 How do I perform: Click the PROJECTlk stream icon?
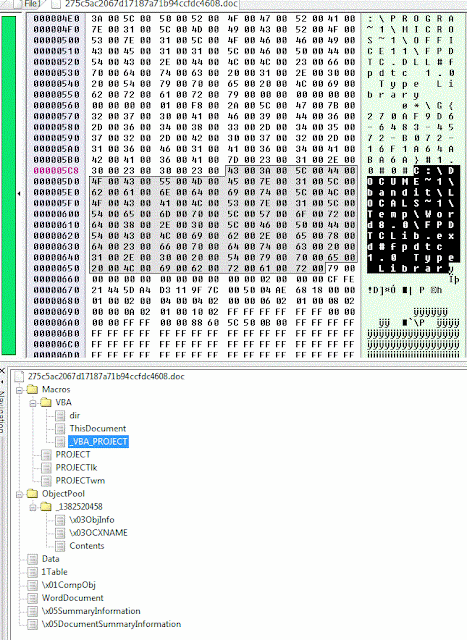point(46,468)
